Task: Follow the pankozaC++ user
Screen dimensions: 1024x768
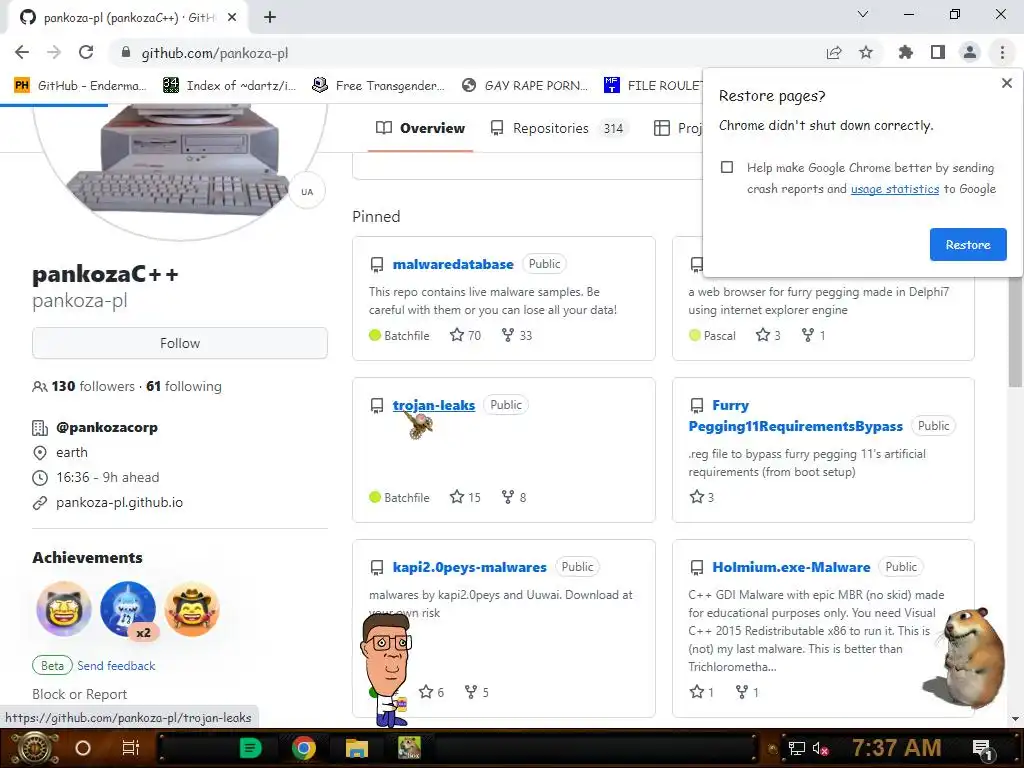Action: point(180,343)
